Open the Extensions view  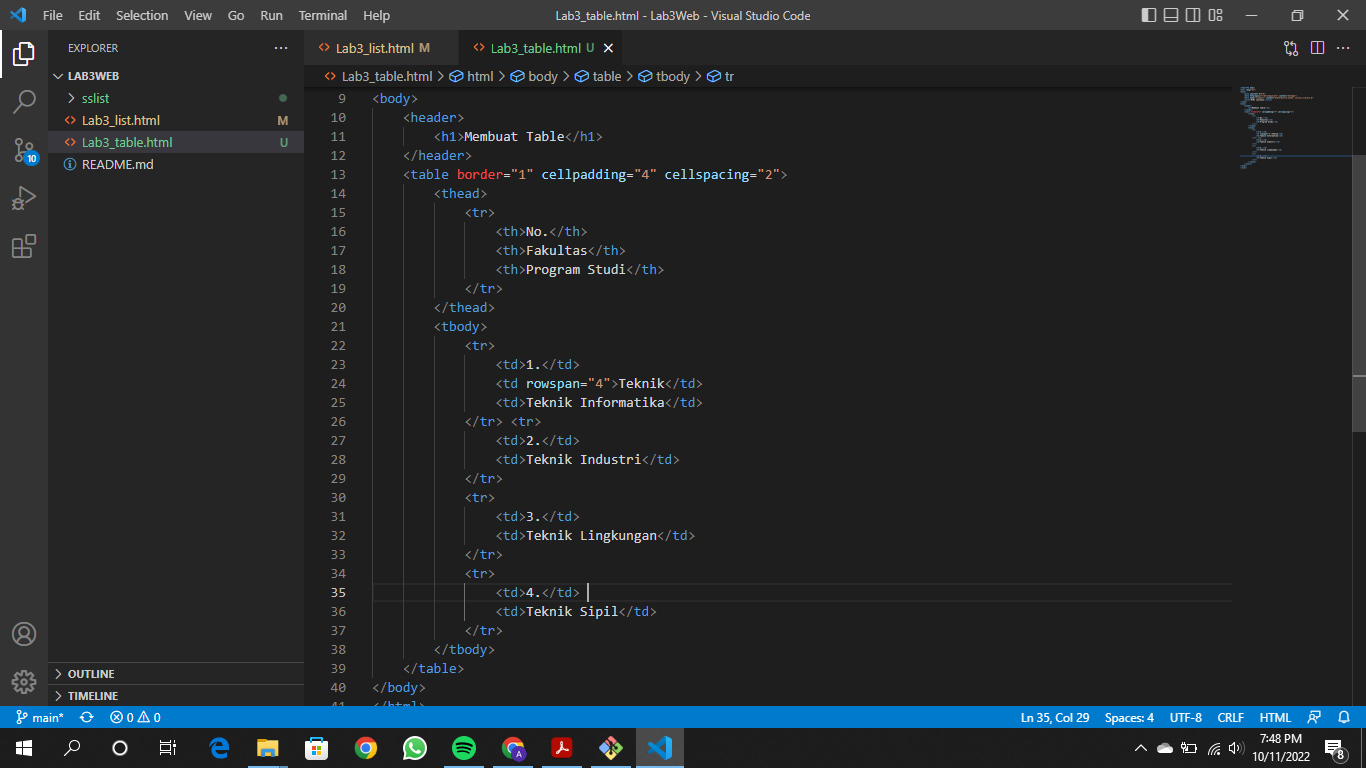coord(24,246)
